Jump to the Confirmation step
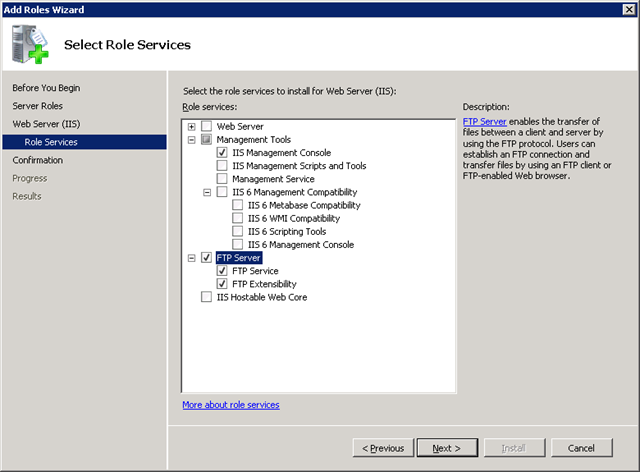 38,160
